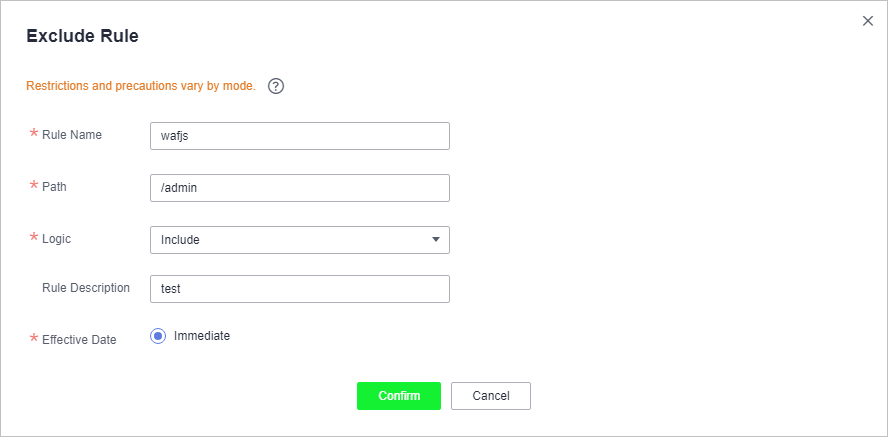
Task: Cancel the exclude rule dialog
Action: coord(491,396)
